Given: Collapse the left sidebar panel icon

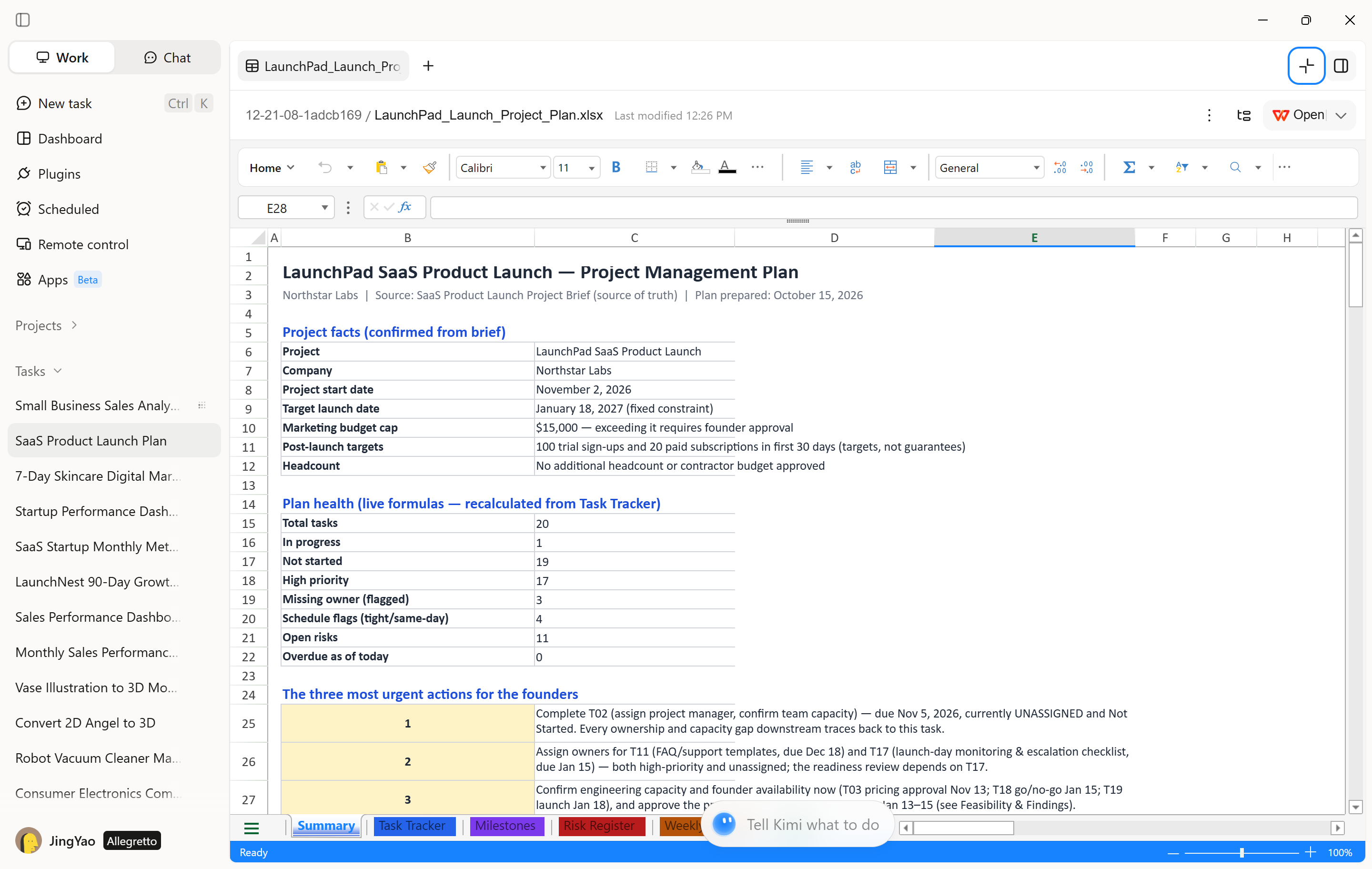Looking at the screenshot, I should click(23, 20).
